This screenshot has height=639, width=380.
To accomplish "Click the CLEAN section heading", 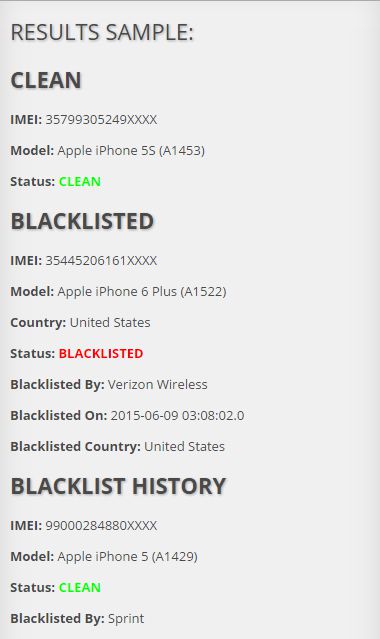I will coord(46,80).
